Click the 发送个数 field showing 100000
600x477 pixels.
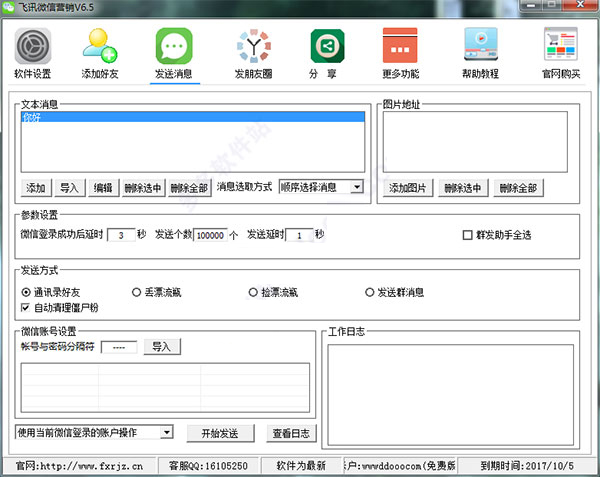210,235
